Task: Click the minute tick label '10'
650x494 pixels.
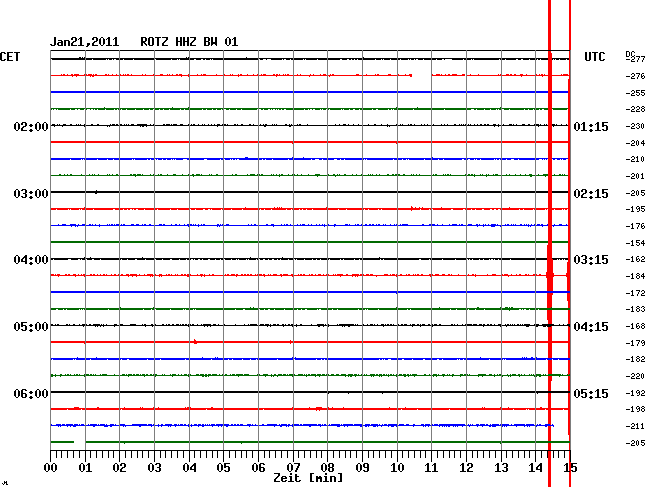Action: coord(397,468)
